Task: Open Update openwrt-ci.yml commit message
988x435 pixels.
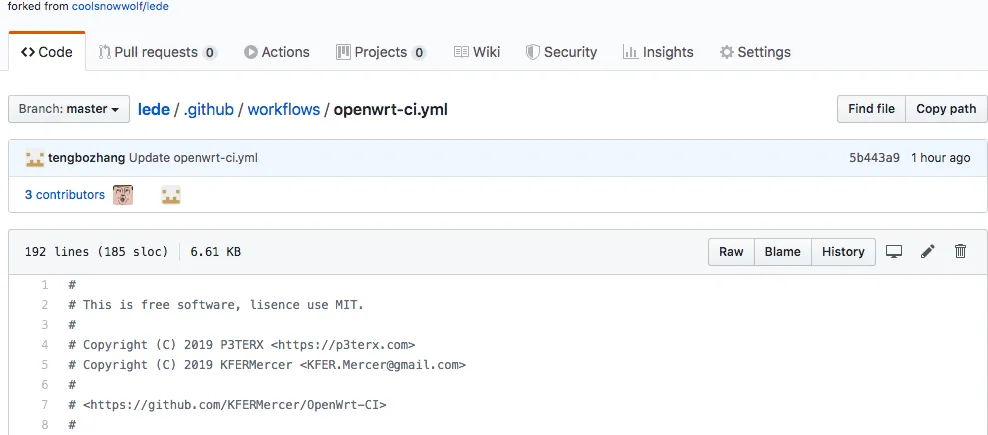Action: point(193,158)
